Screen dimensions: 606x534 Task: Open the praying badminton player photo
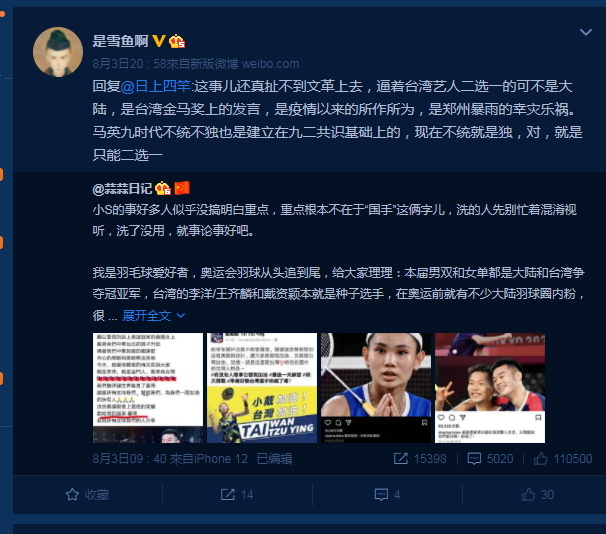tap(376, 388)
